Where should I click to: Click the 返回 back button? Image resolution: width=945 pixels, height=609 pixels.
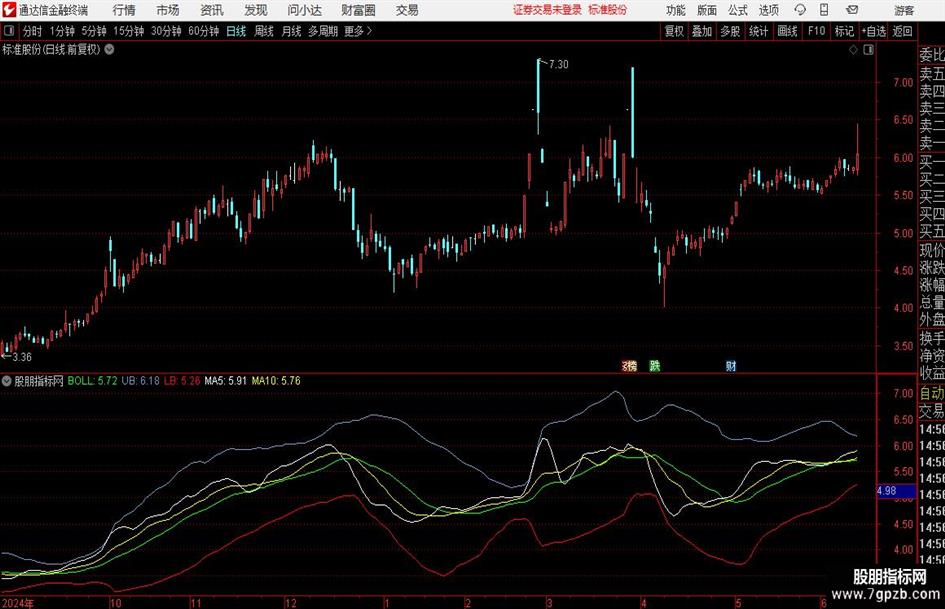pyautogui.click(x=902, y=31)
